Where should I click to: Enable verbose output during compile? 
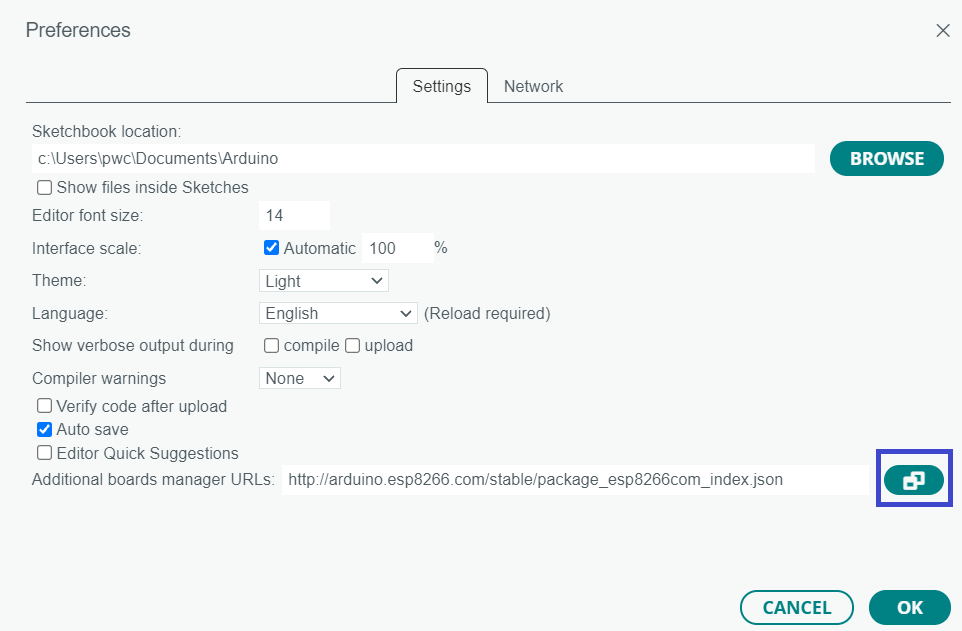pyautogui.click(x=271, y=345)
